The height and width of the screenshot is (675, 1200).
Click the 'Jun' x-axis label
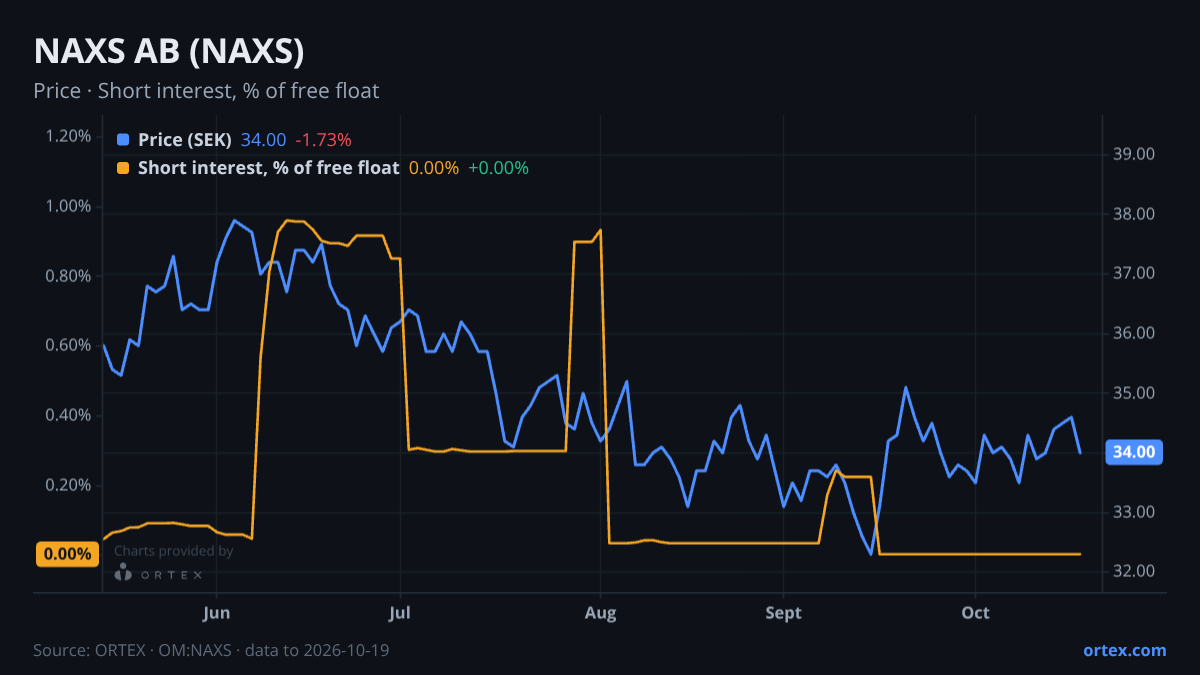coord(217,613)
